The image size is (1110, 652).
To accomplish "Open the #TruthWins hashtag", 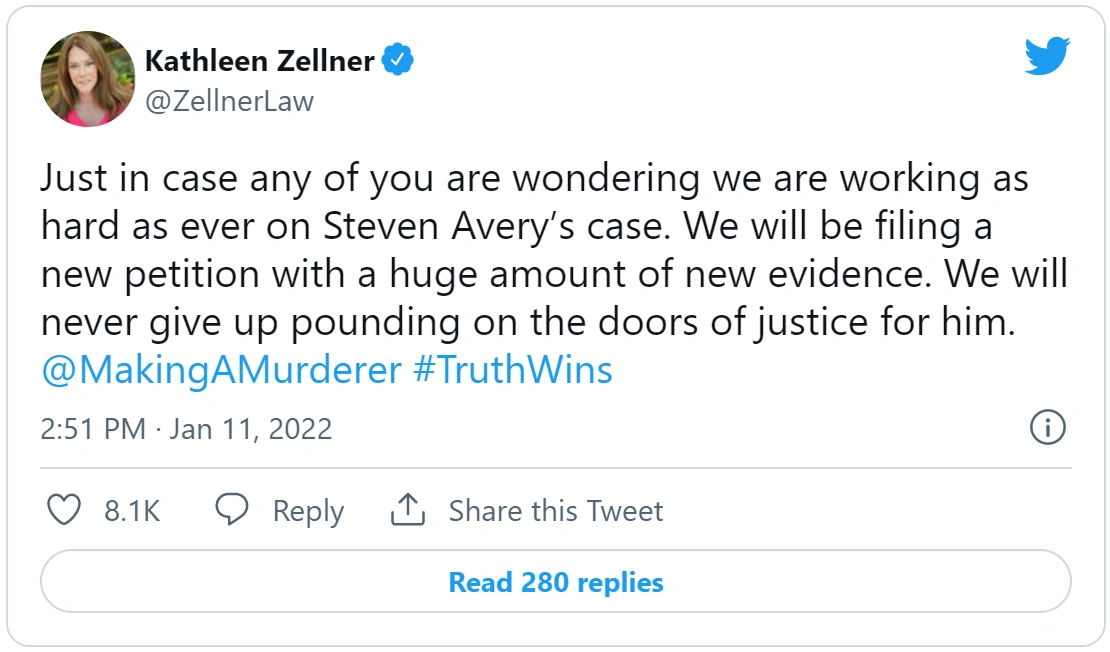I will [512, 371].
